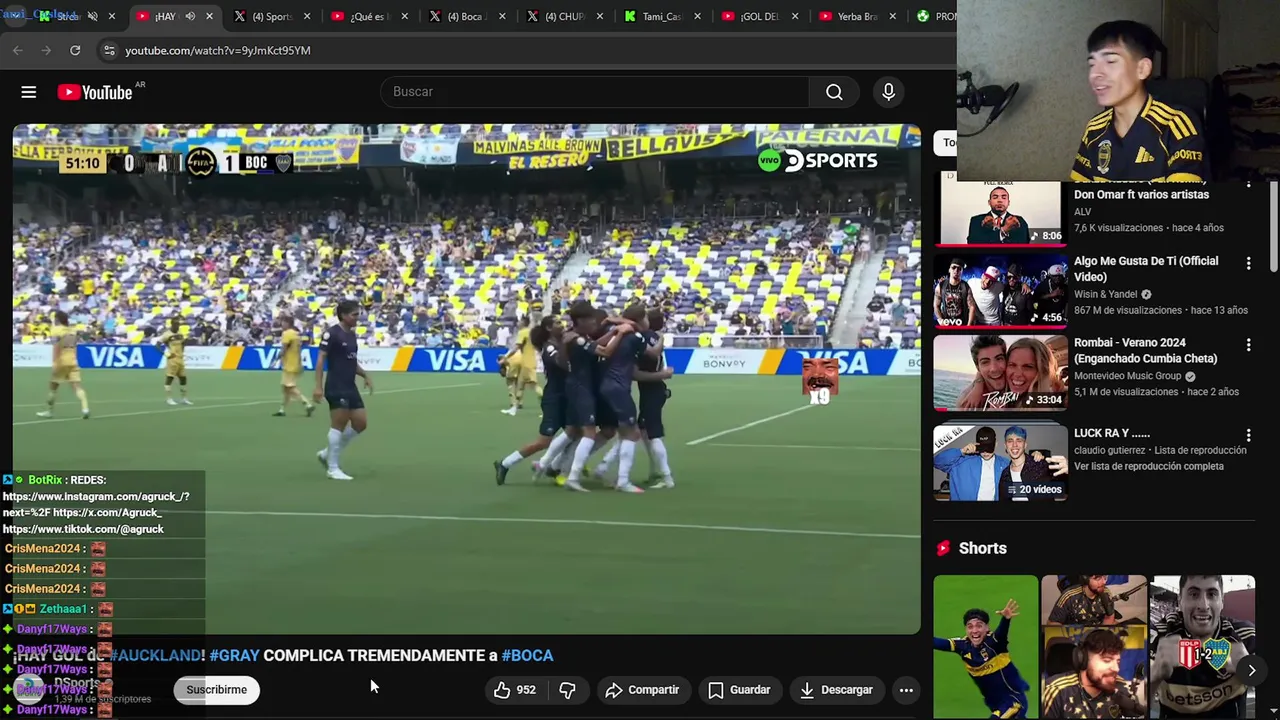1280x720 pixels.
Task: Open site information icon in address bar
Action: click(x=109, y=50)
